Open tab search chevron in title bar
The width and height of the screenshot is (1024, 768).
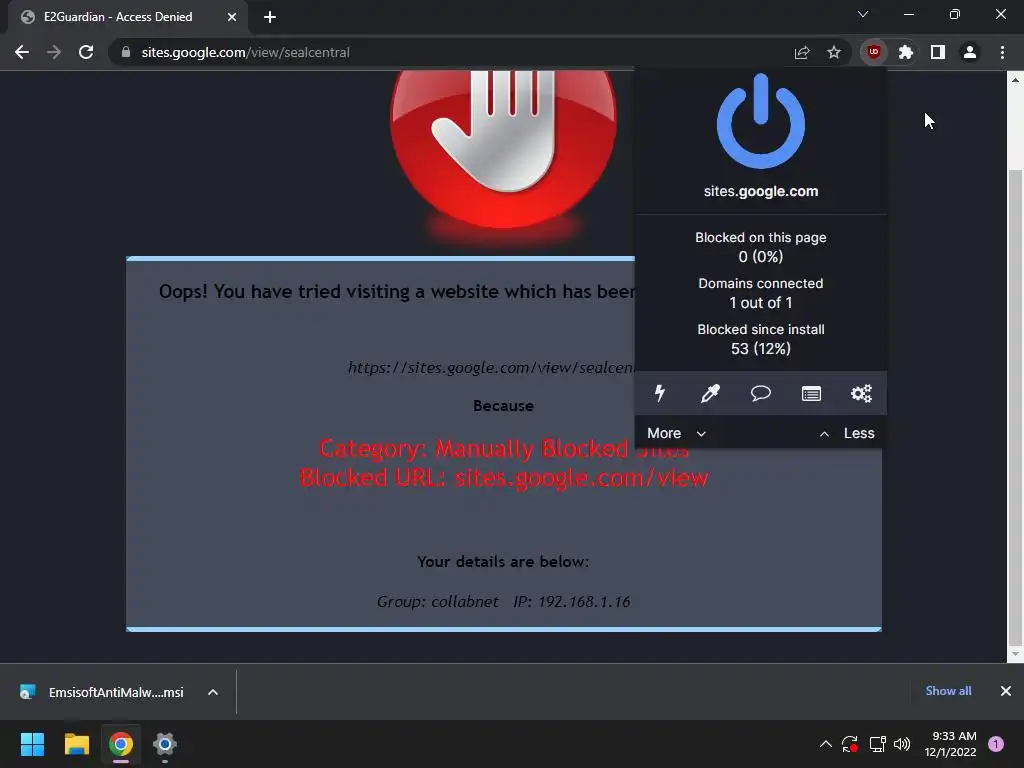863,14
